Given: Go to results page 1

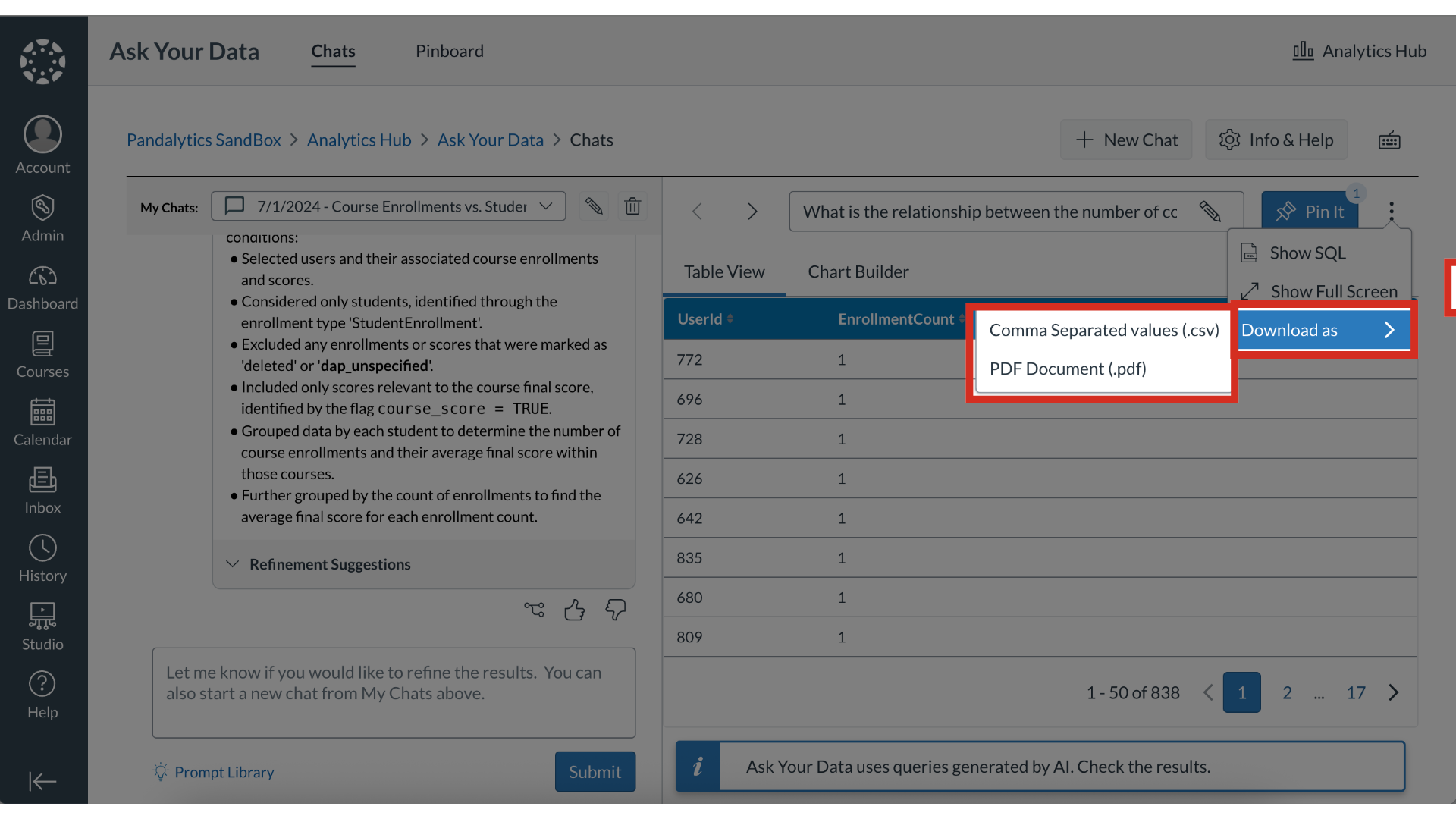Looking at the screenshot, I should (1242, 692).
